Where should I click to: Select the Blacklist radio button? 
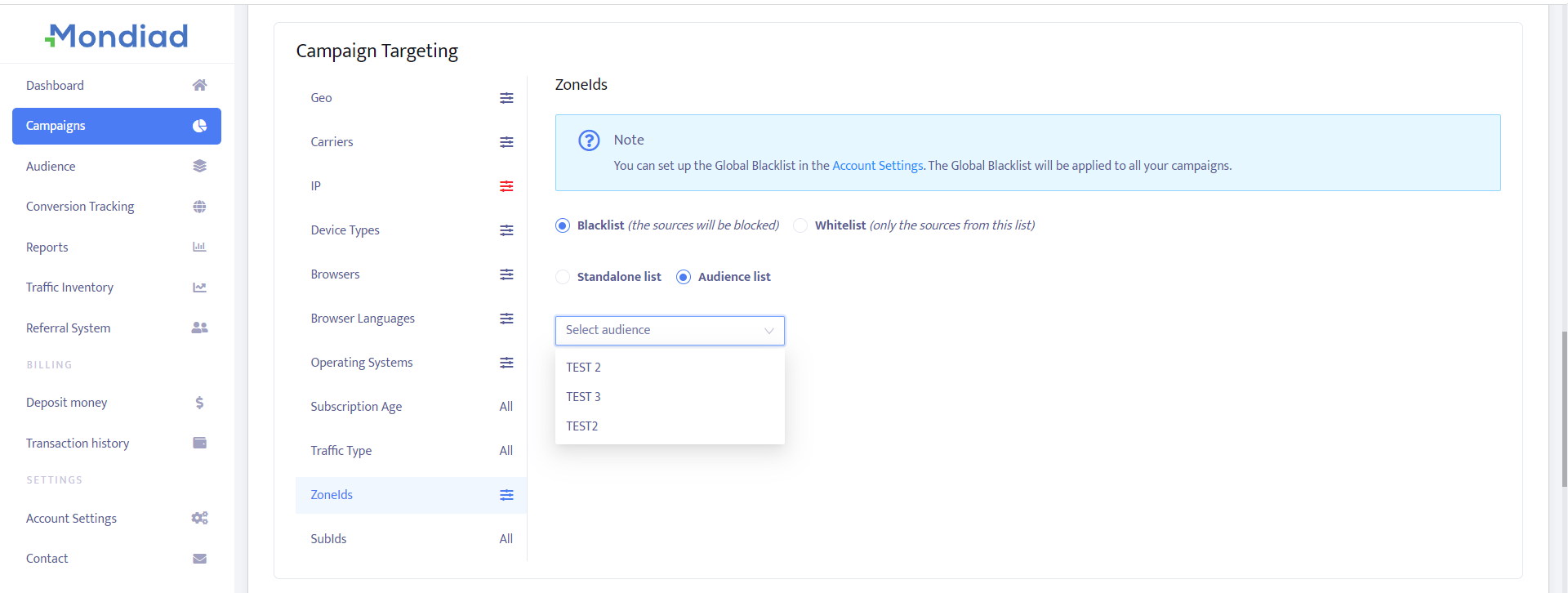(x=563, y=225)
